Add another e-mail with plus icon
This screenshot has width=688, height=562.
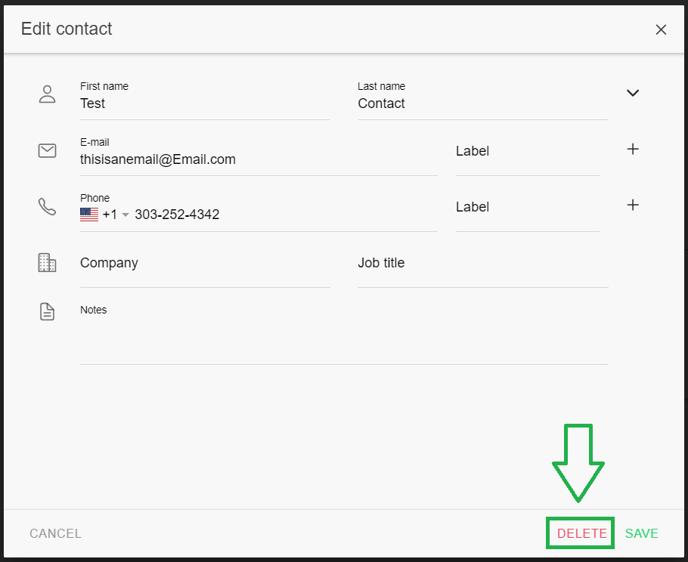[x=632, y=149]
